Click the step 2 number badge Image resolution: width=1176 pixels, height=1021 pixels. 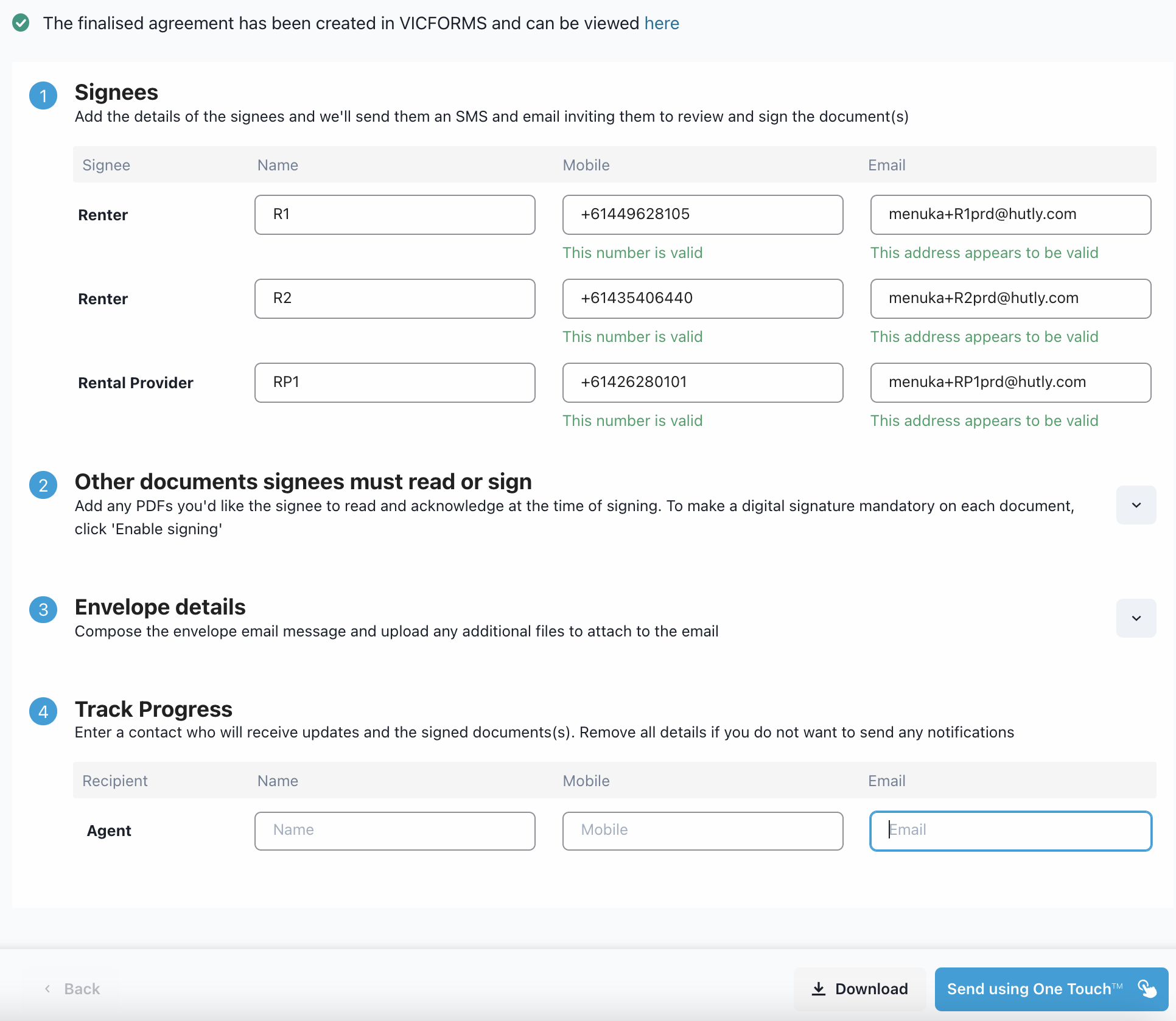[x=43, y=485]
